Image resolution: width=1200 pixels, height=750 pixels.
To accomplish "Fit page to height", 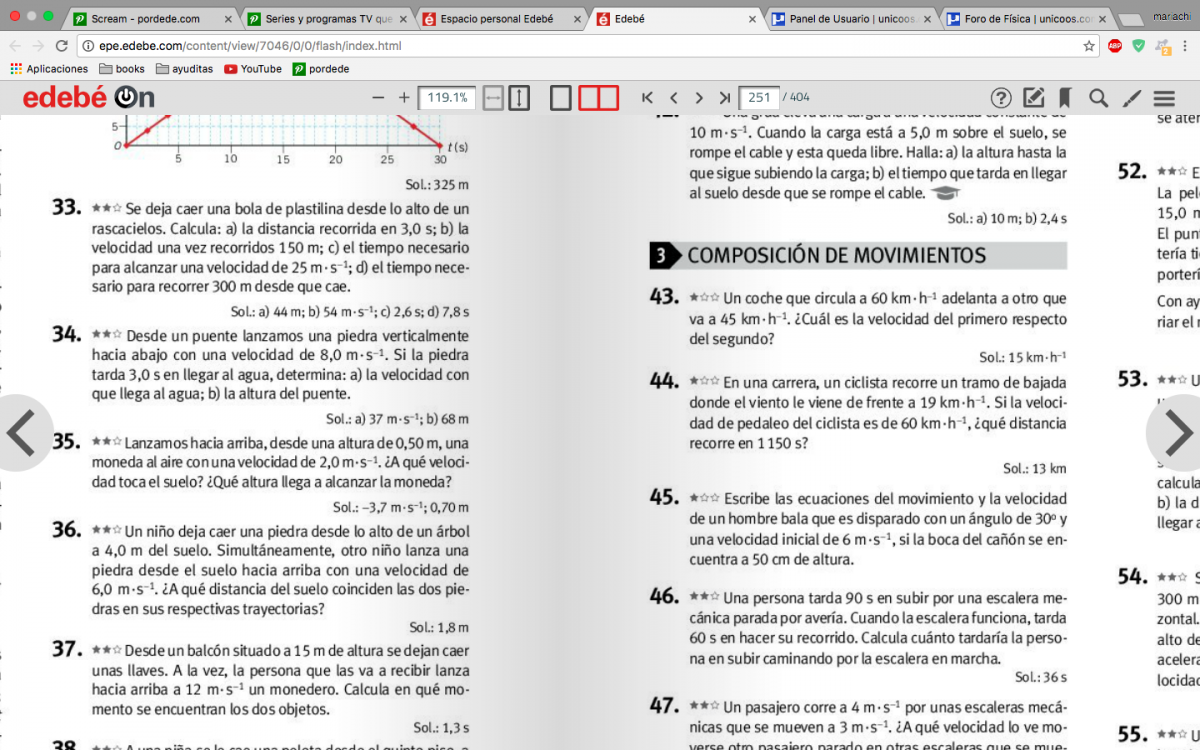I will (519, 98).
